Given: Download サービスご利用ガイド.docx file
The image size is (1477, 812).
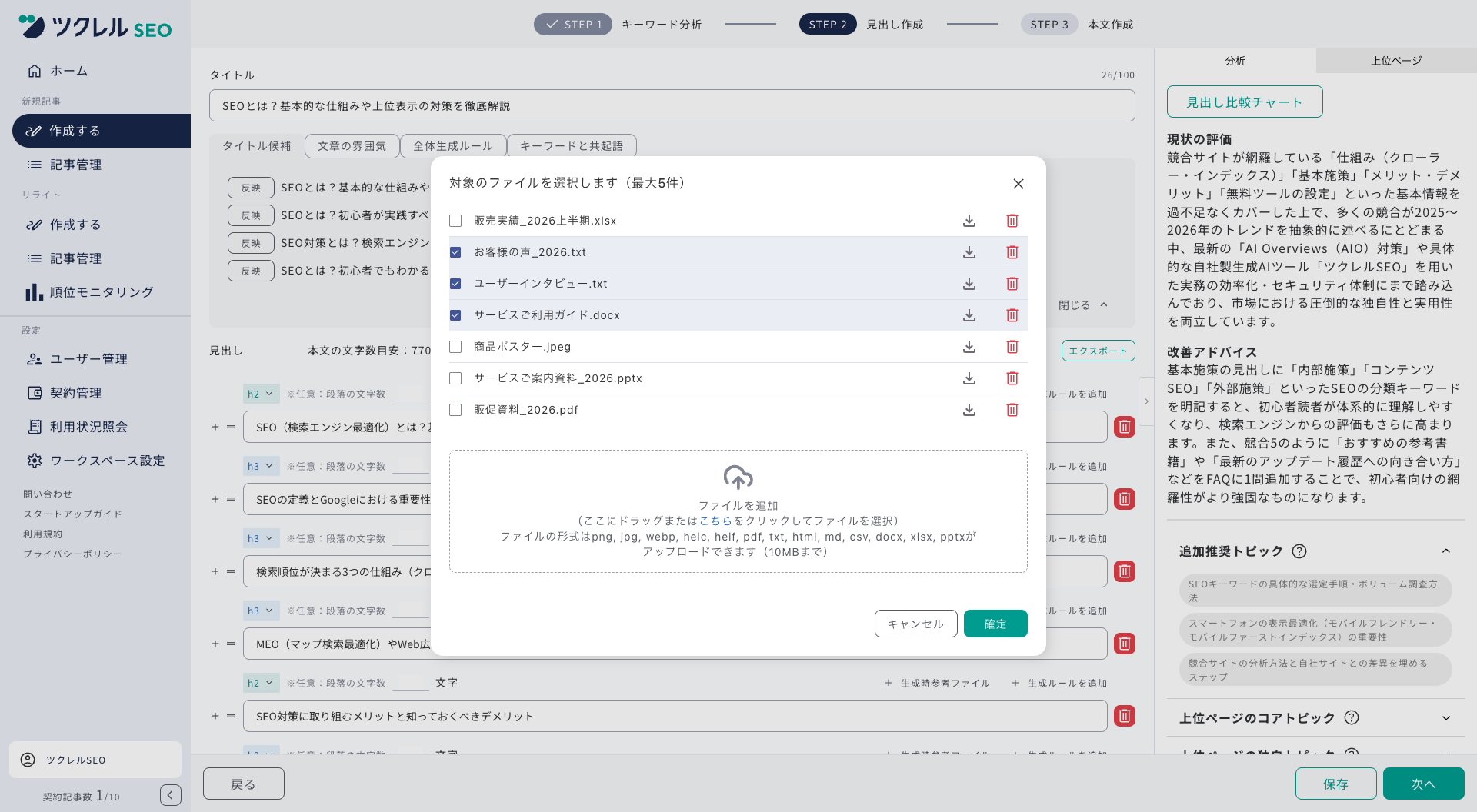Looking at the screenshot, I should [969, 315].
